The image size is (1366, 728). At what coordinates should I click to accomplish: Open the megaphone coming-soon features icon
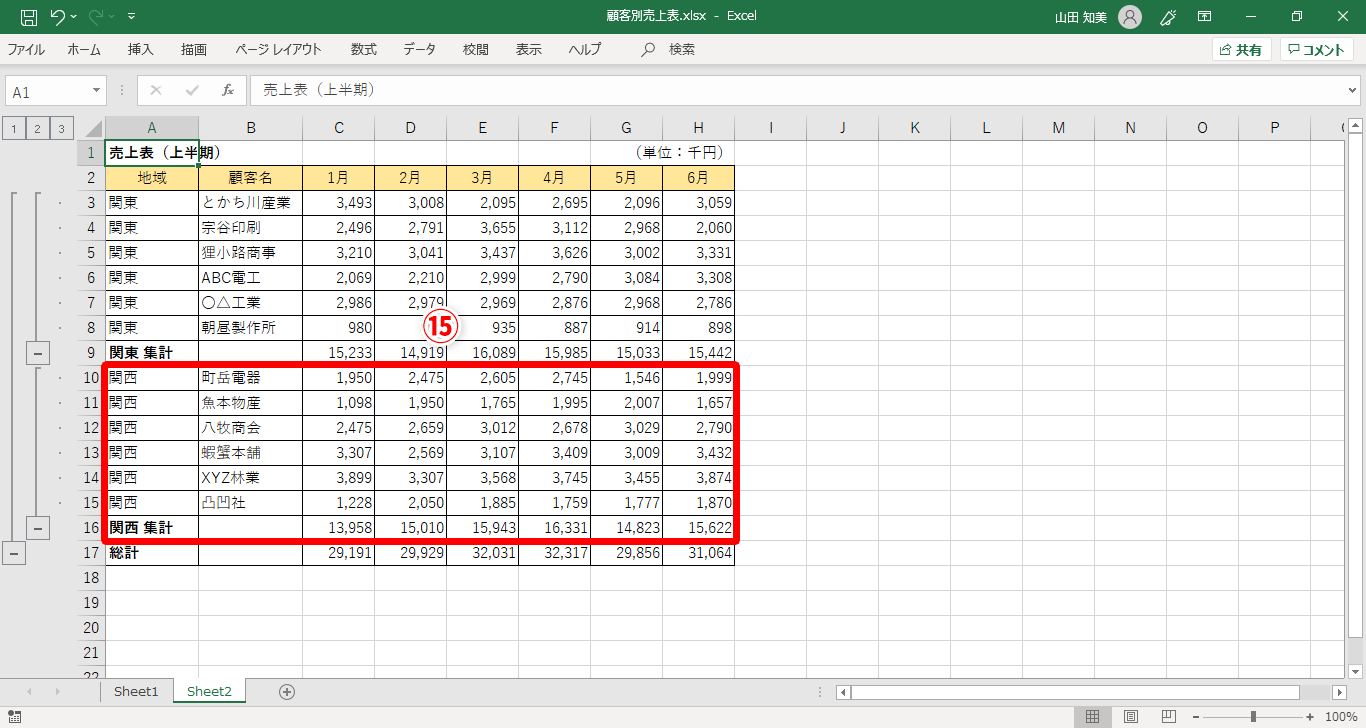pos(1167,16)
